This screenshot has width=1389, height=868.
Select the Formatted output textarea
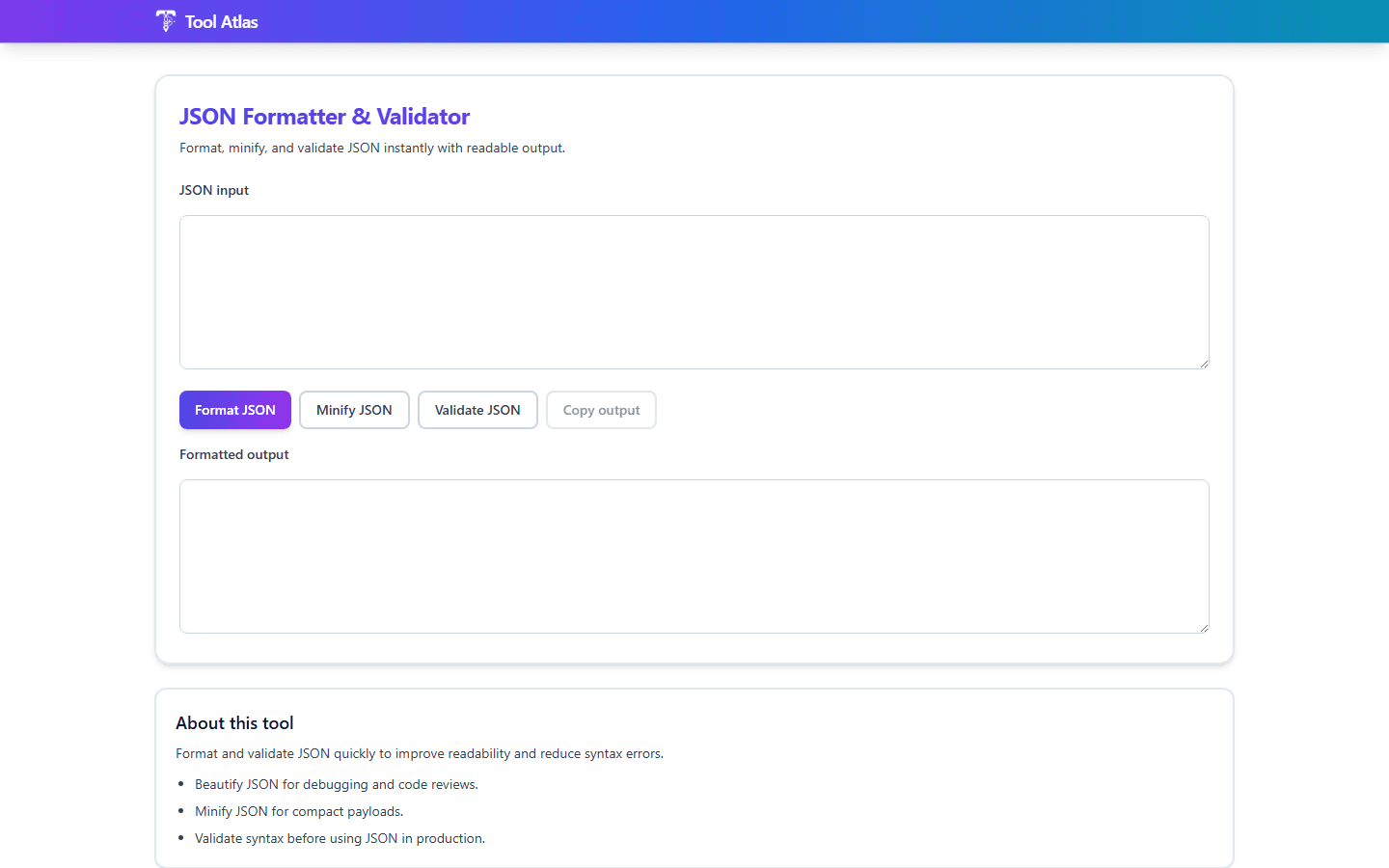click(694, 555)
